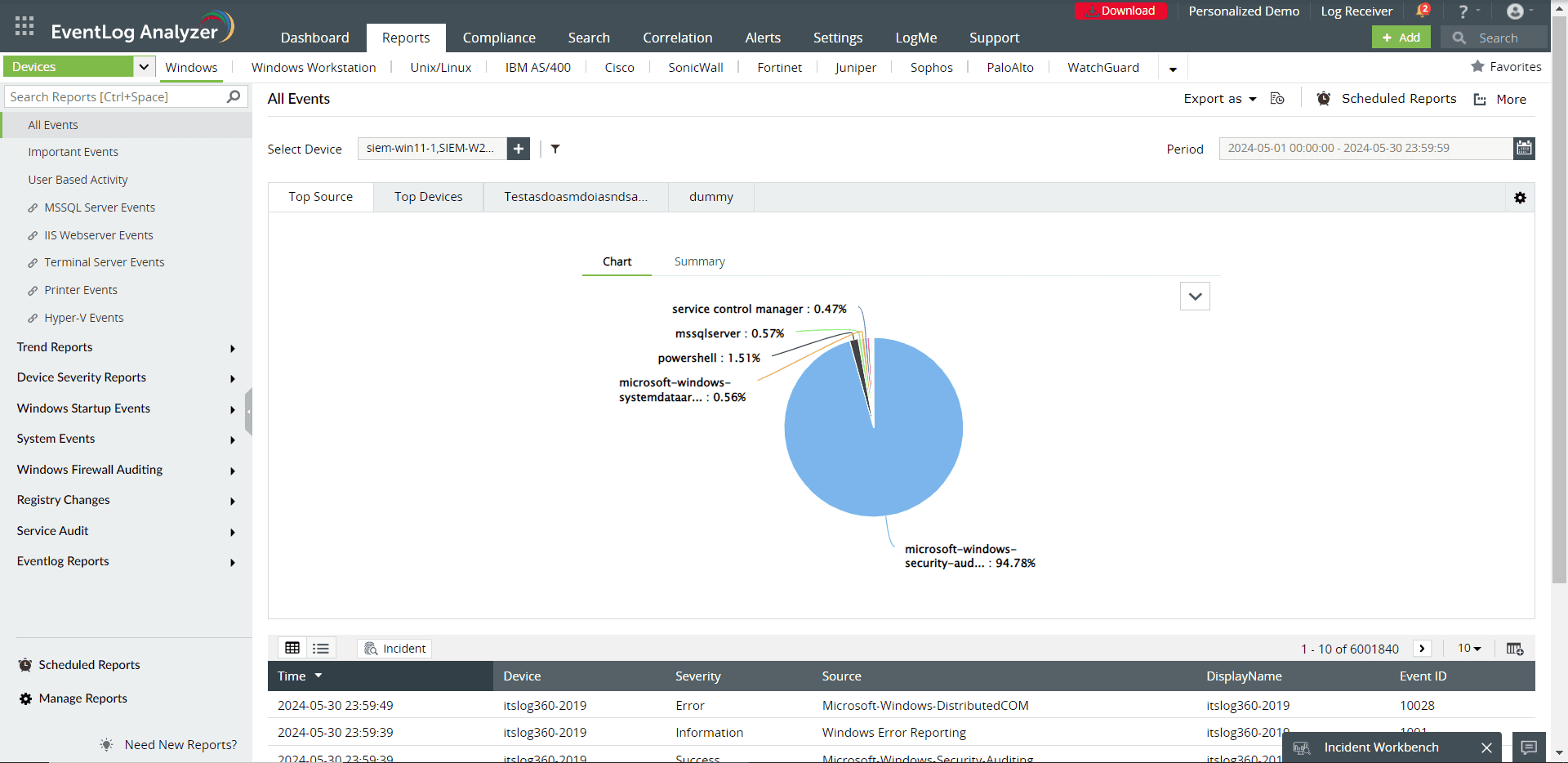Expand more device types dropdown arrow
The width and height of the screenshot is (1568, 763).
(1173, 69)
